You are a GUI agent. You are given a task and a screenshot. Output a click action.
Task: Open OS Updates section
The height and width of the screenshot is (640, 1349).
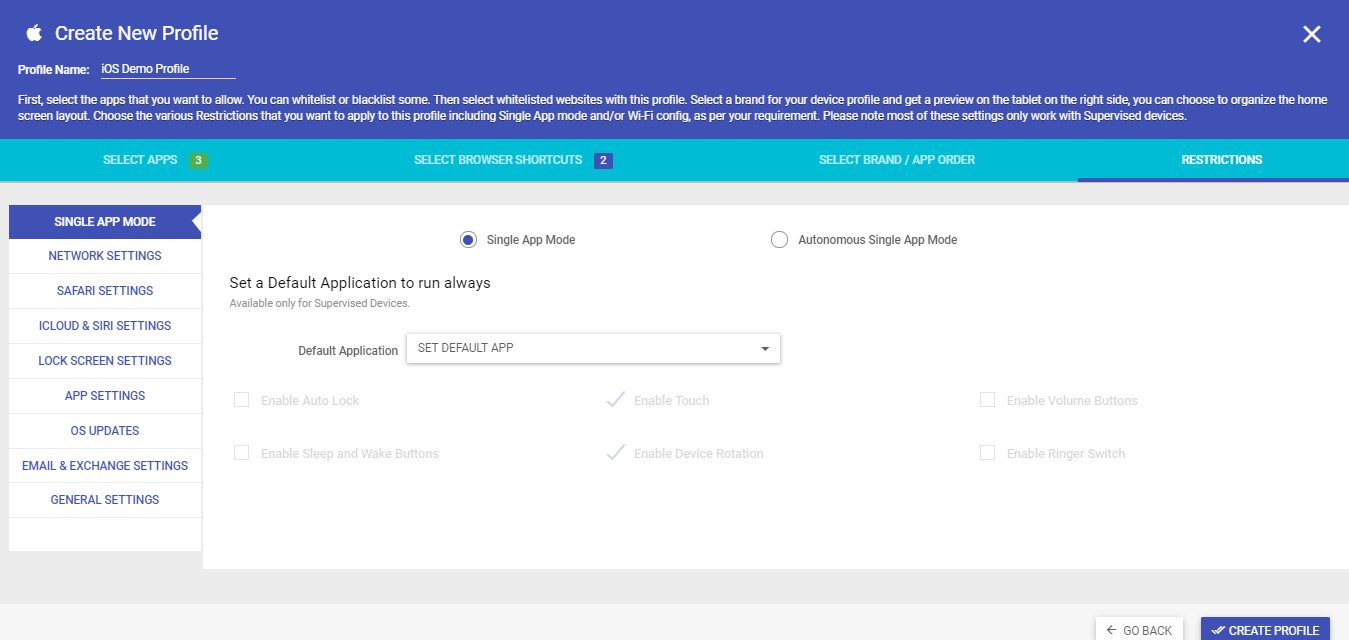tap(105, 431)
